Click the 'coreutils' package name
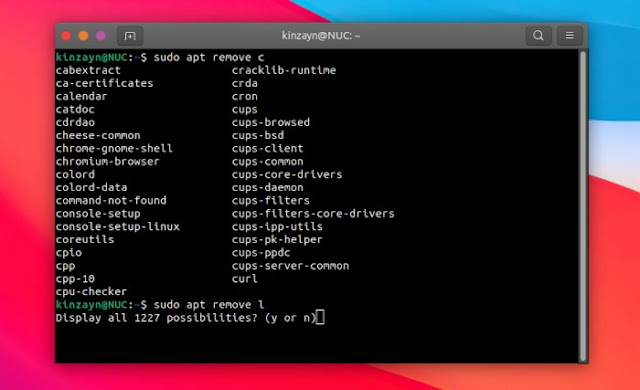Screen dimensions: 640x390 click(85, 240)
